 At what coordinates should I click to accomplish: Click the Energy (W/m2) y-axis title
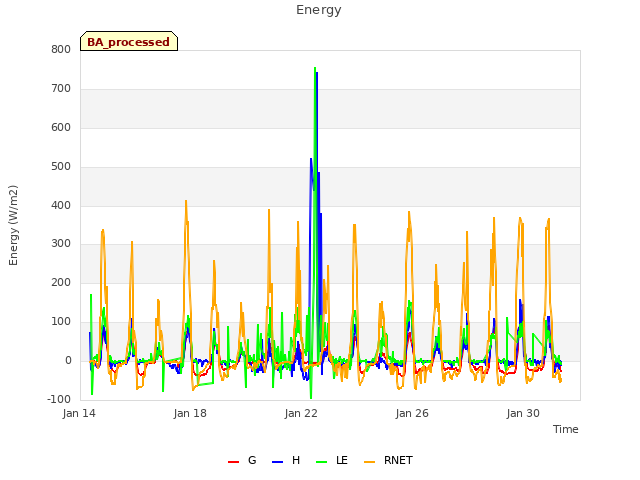click(x=13, y=225)
